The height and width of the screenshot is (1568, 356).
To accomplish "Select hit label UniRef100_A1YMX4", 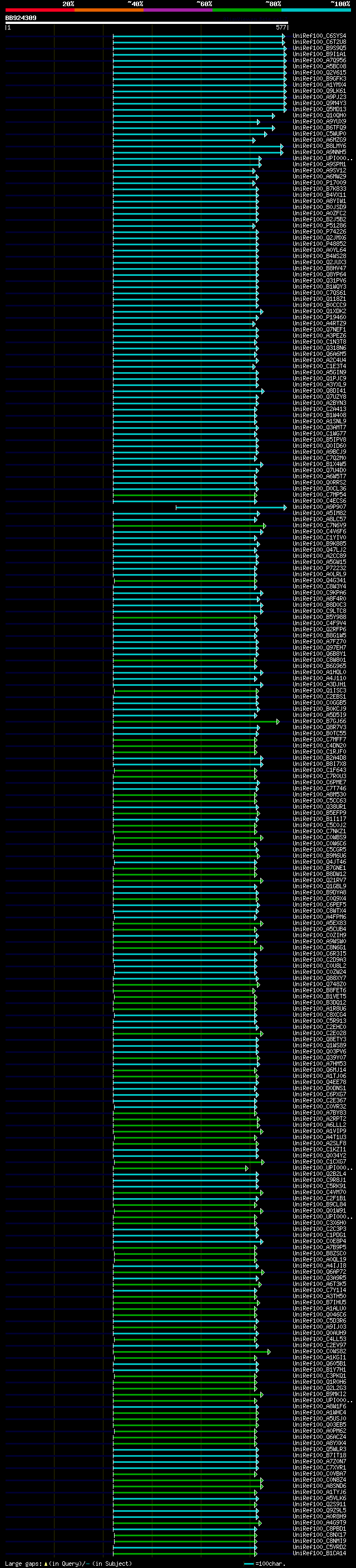I will click(319, 85).
